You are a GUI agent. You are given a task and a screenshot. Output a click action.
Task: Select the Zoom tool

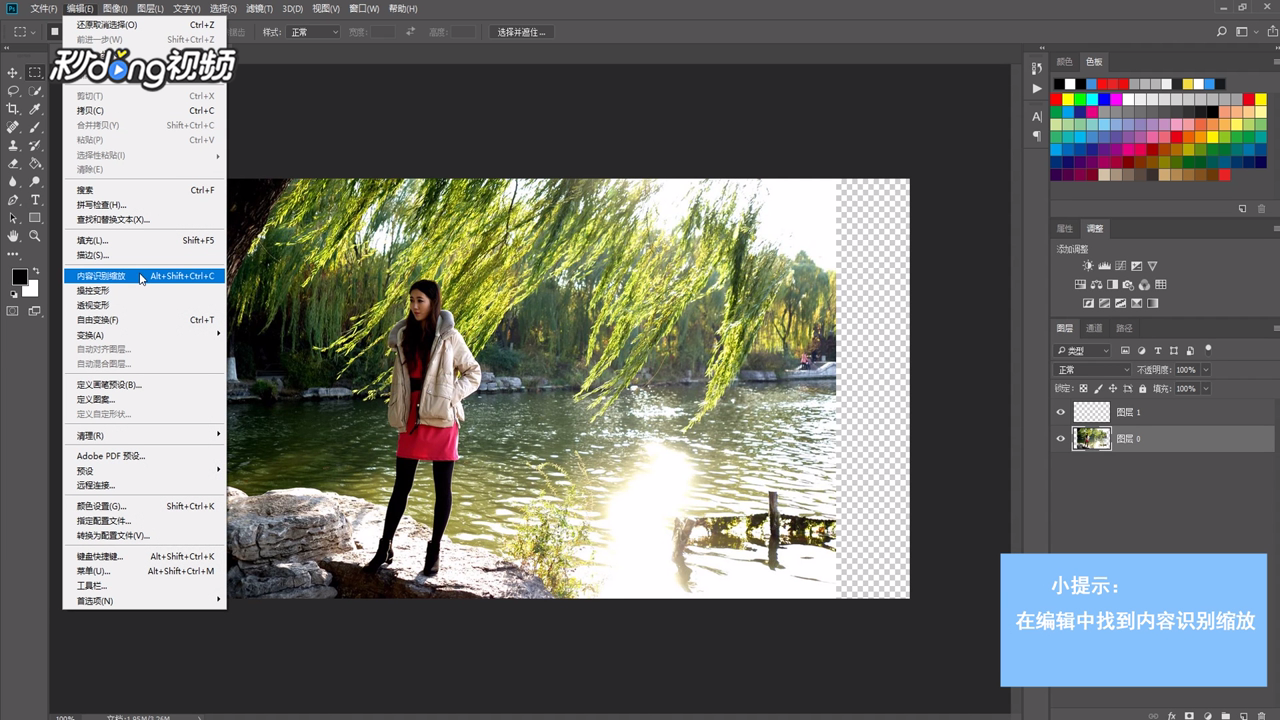[35, 236]
